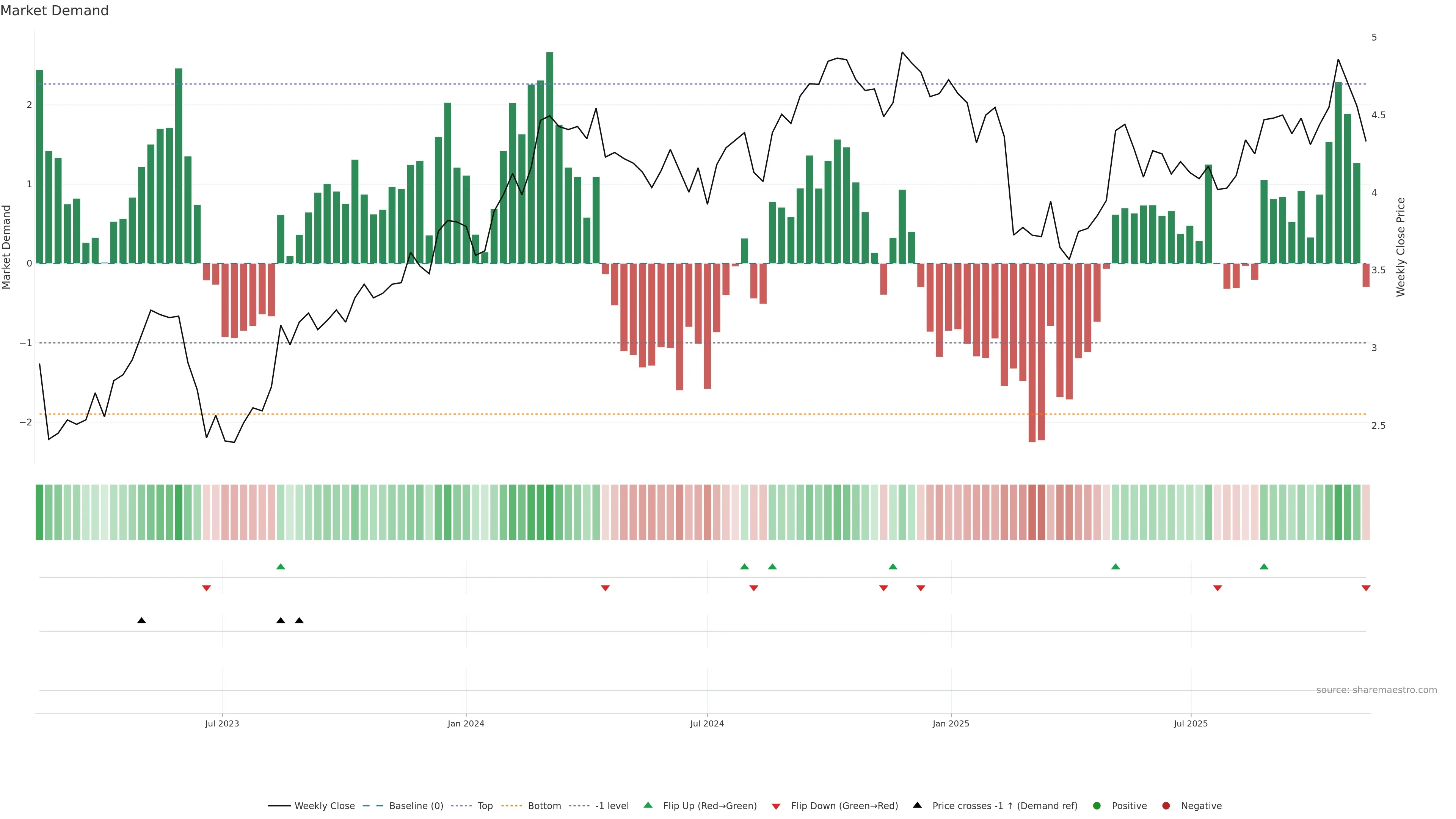Click the black Price crosses -1 legend triangle
1456x819 pixels.
click(917, 805)
